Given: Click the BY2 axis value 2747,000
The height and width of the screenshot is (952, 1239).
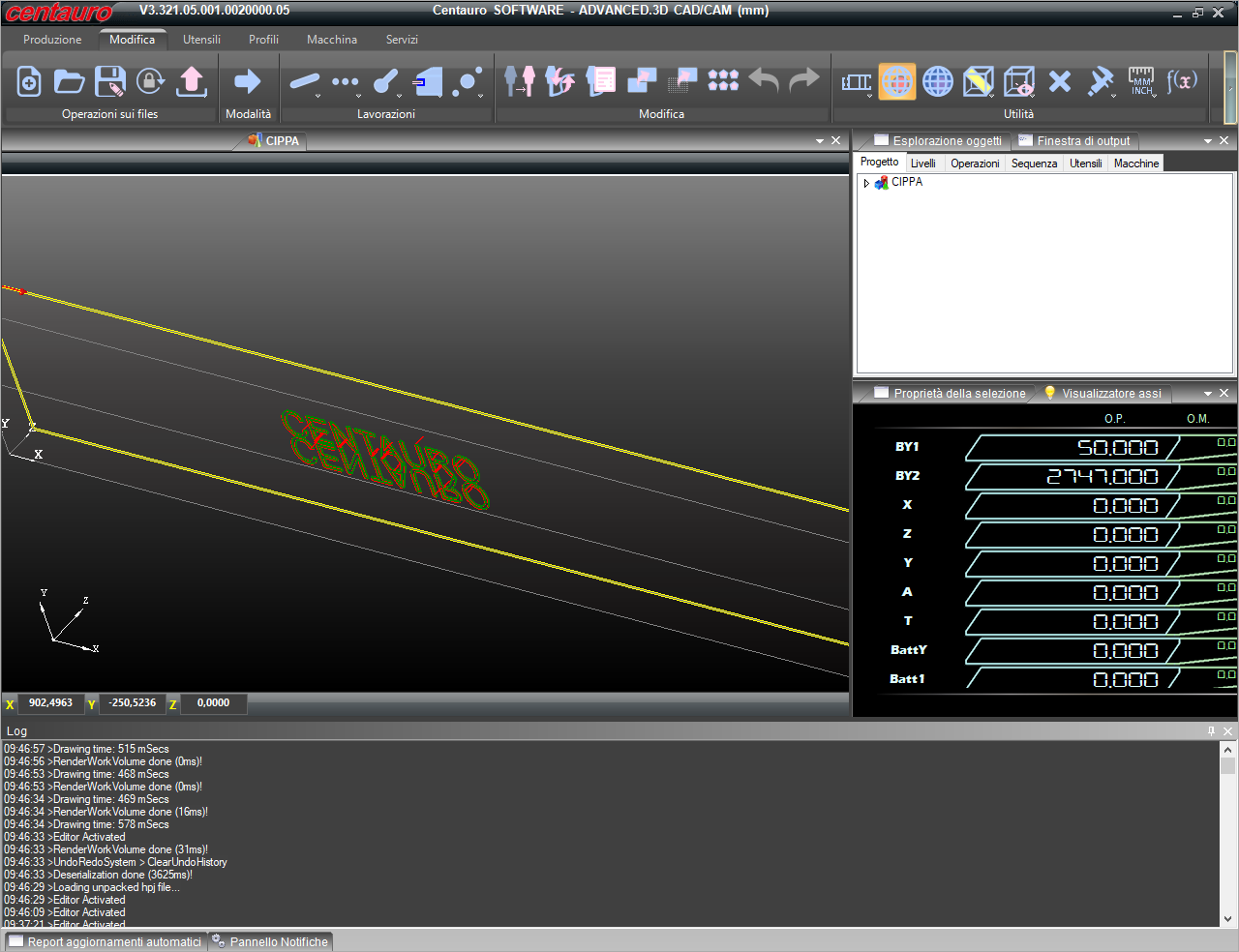Looking at the screenshot, I should coord(1103,477).
